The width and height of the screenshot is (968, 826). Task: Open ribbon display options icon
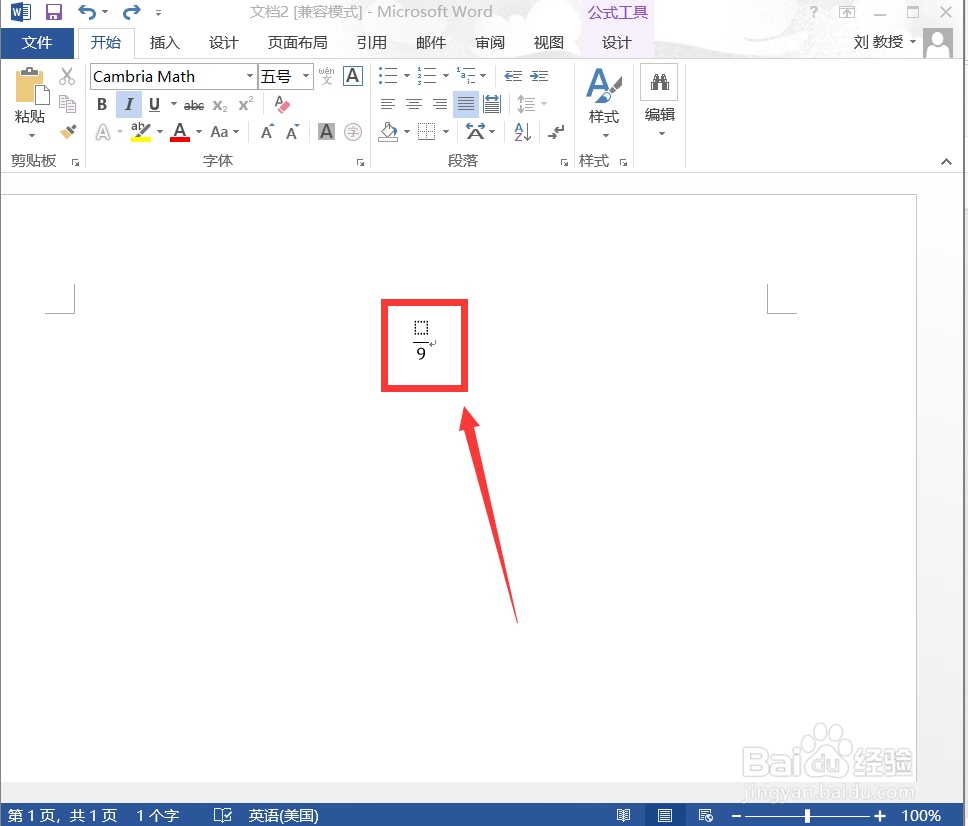click(847, 12)
